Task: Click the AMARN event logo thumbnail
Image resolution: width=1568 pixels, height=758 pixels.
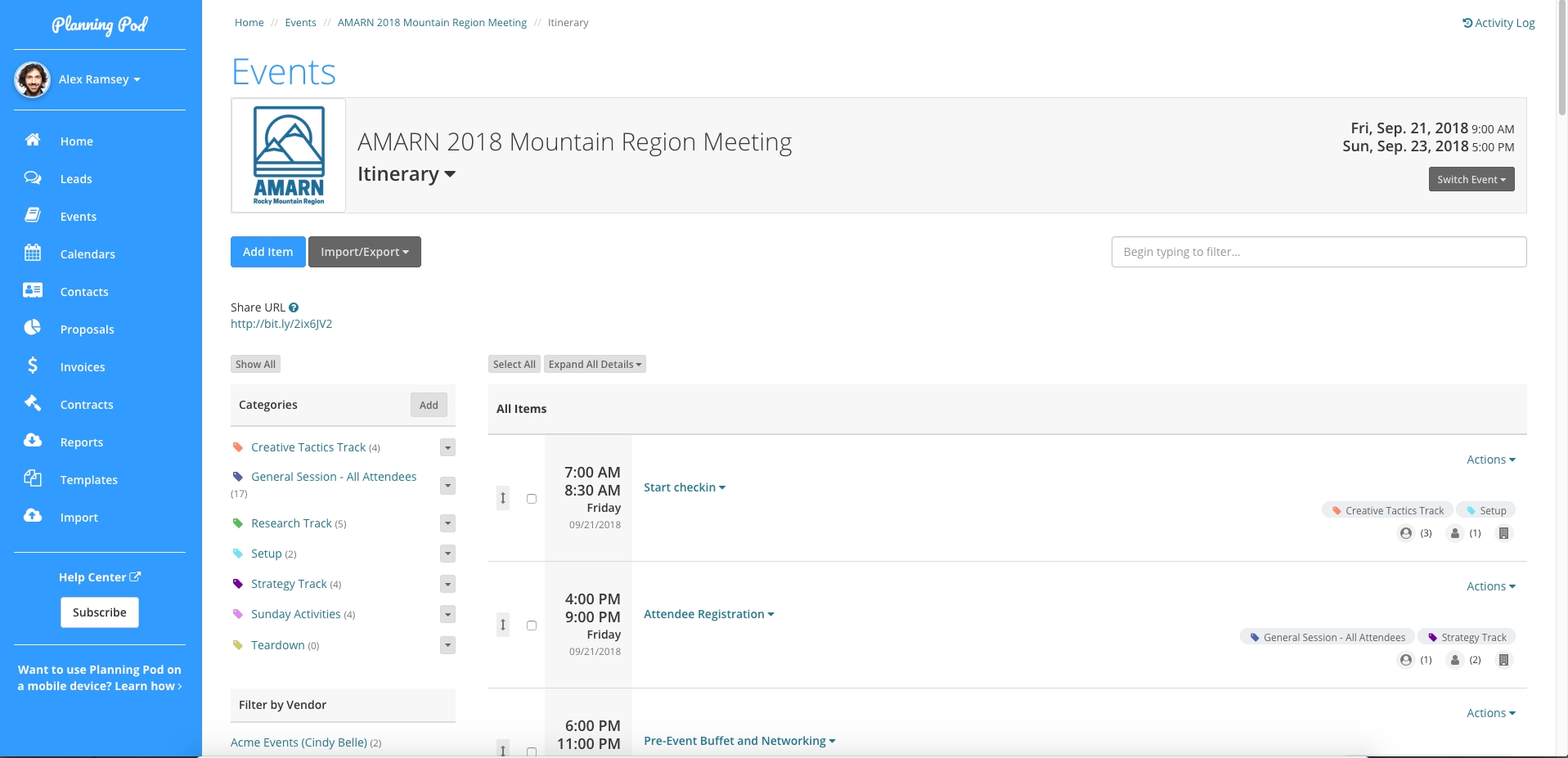Action: click(x=289, y=155)
